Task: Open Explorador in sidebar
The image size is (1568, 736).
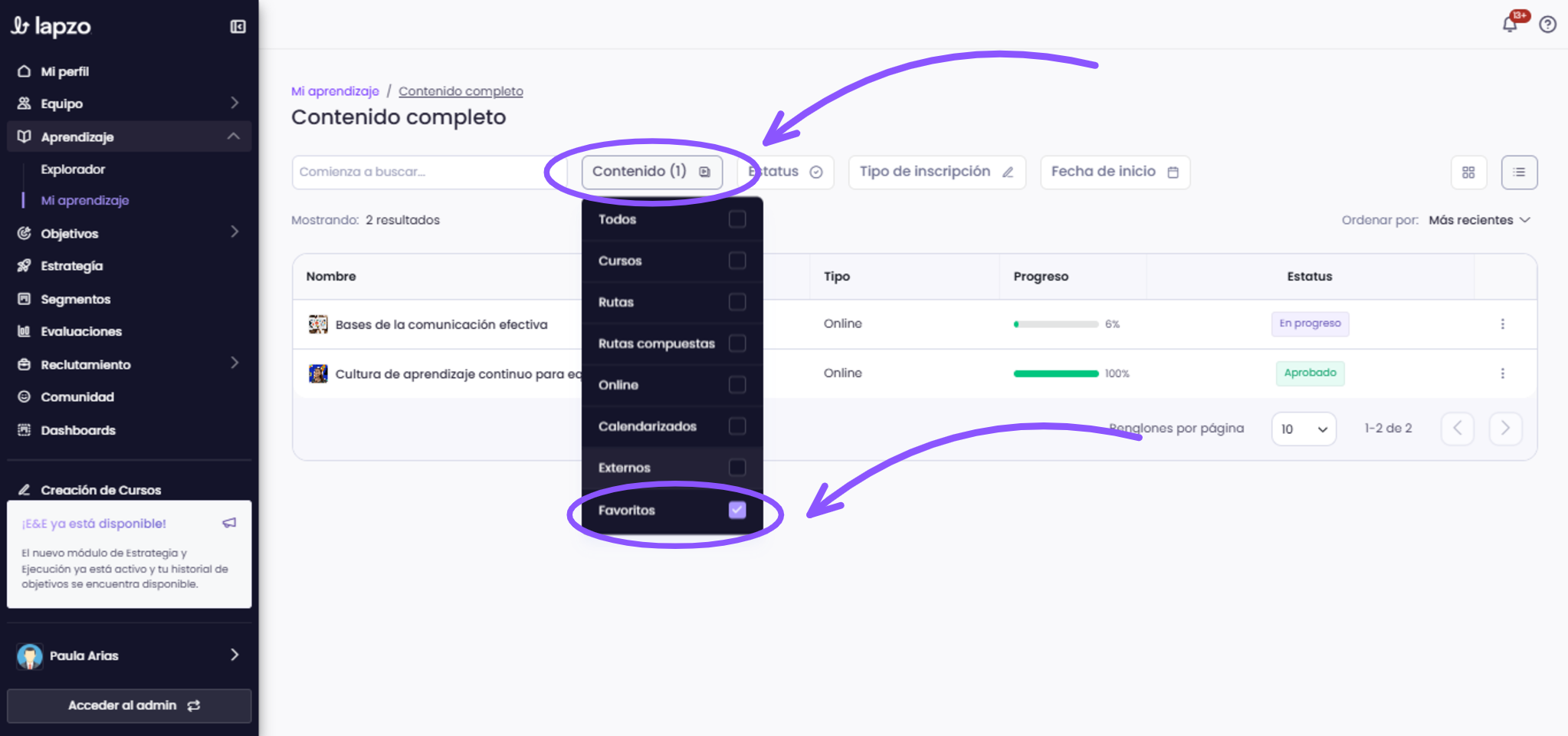Action: (x=73, y=169)
